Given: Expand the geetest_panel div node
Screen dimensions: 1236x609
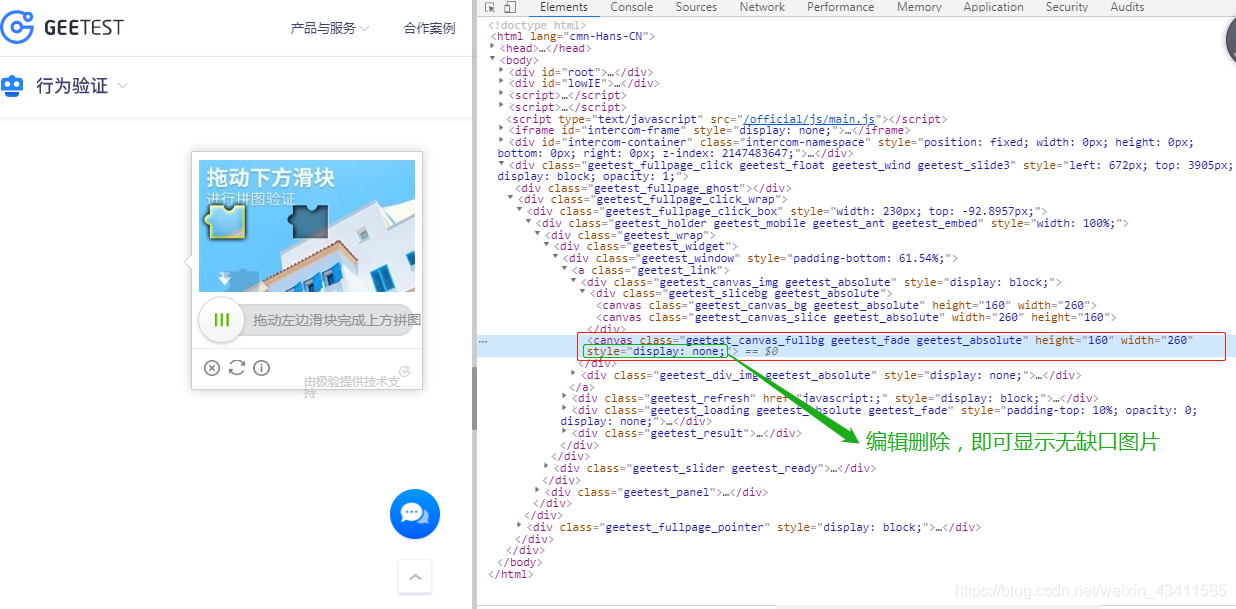Looking at the screenshot, I should pyautogui.click(x=538, y=492).
